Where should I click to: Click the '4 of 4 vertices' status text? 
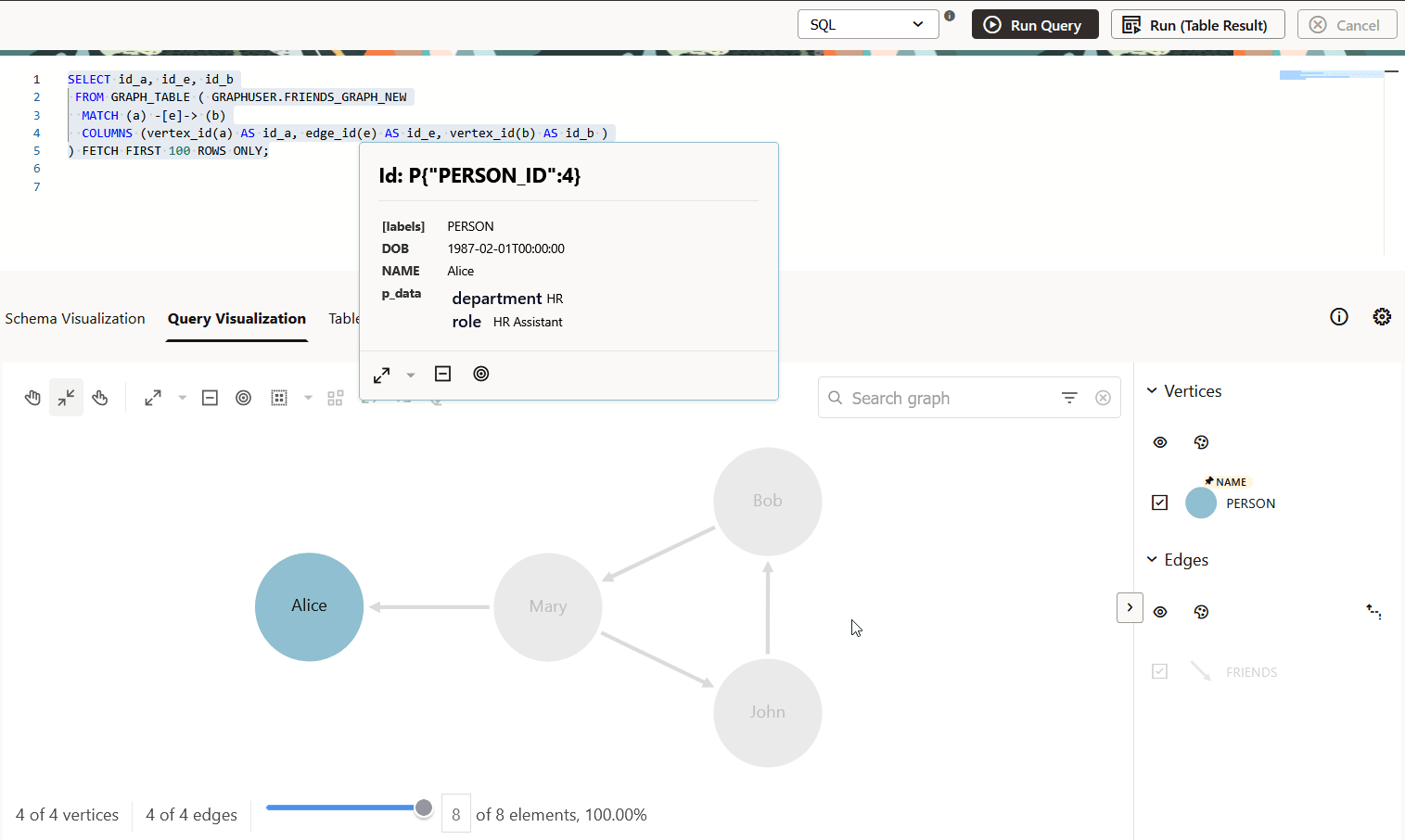click(67, 815)
